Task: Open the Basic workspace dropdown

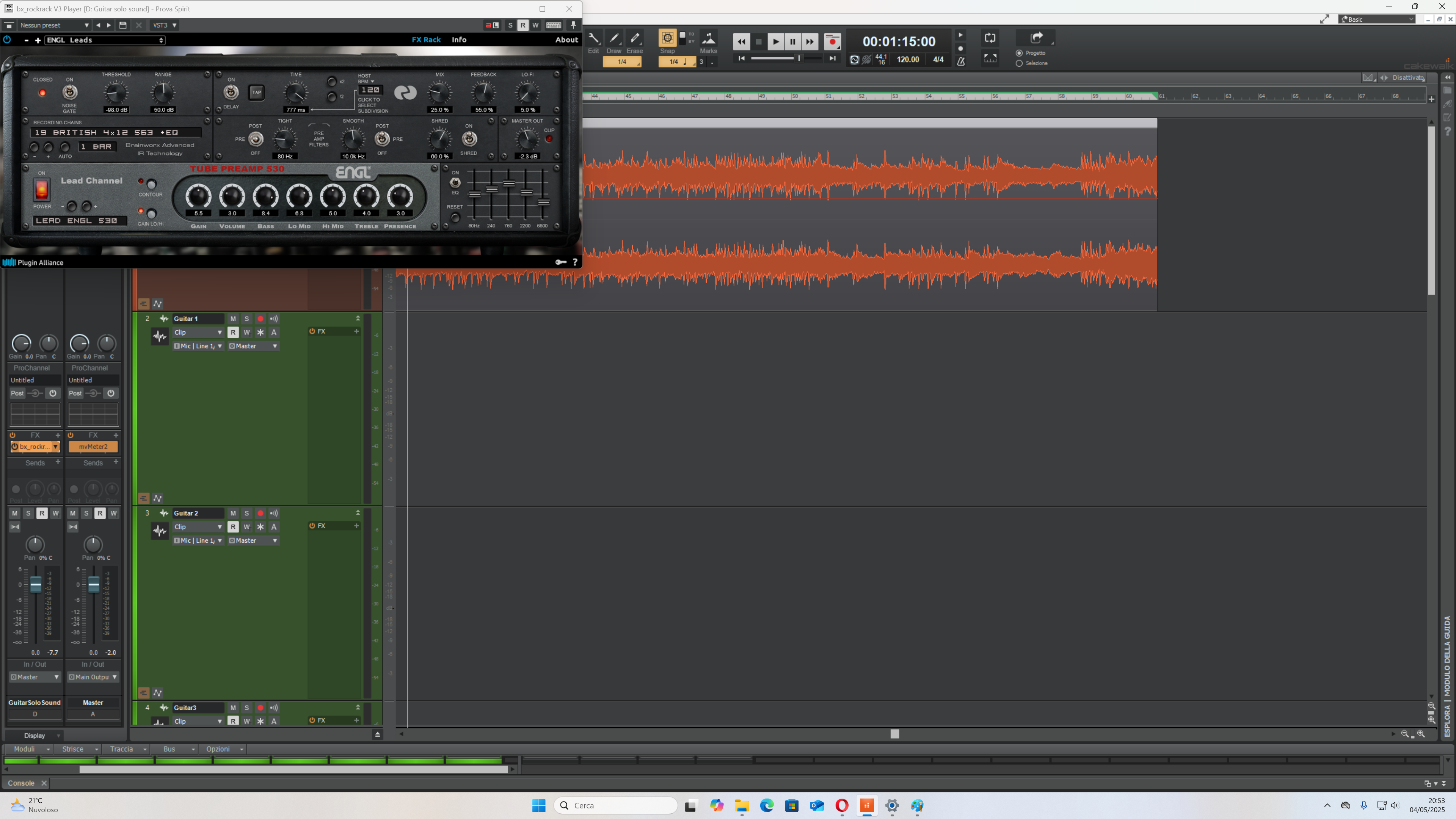Action: point(1377,19)
